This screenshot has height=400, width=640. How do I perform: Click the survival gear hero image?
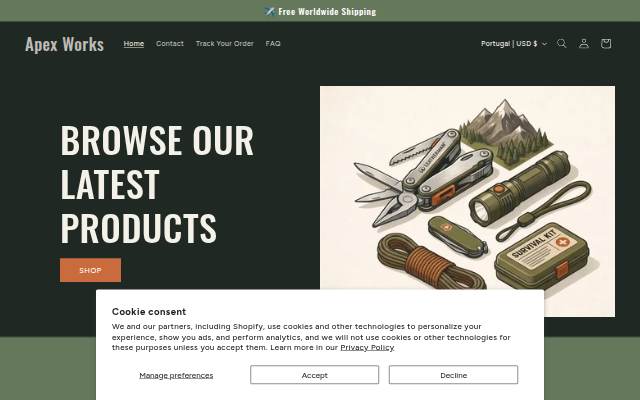click(x=467, y=188)
